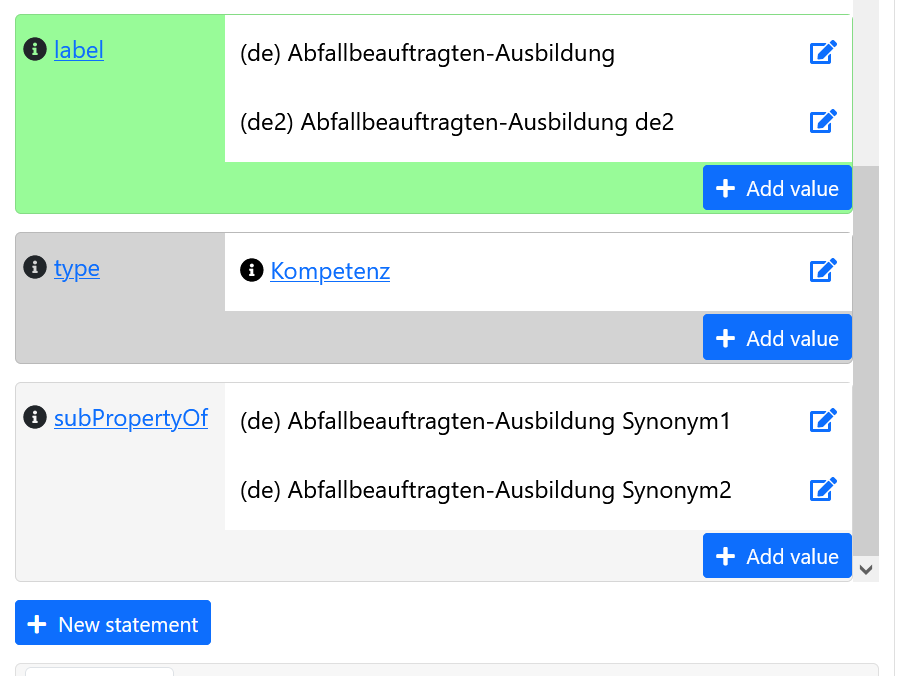
Task: Add a new value to subPropertyOf
Action: pos(777,556)
